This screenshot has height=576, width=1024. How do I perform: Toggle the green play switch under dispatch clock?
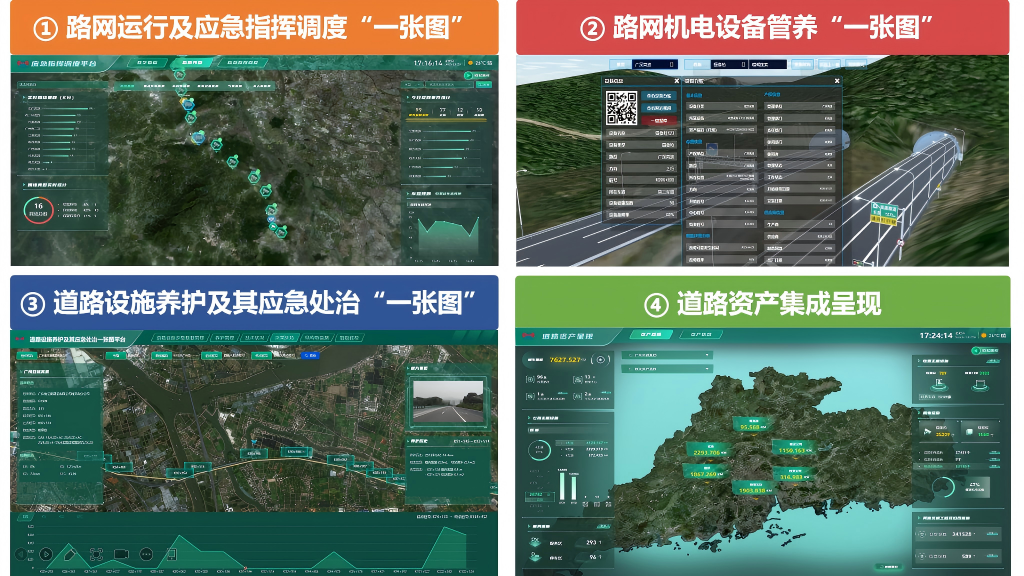coord(469,76)
